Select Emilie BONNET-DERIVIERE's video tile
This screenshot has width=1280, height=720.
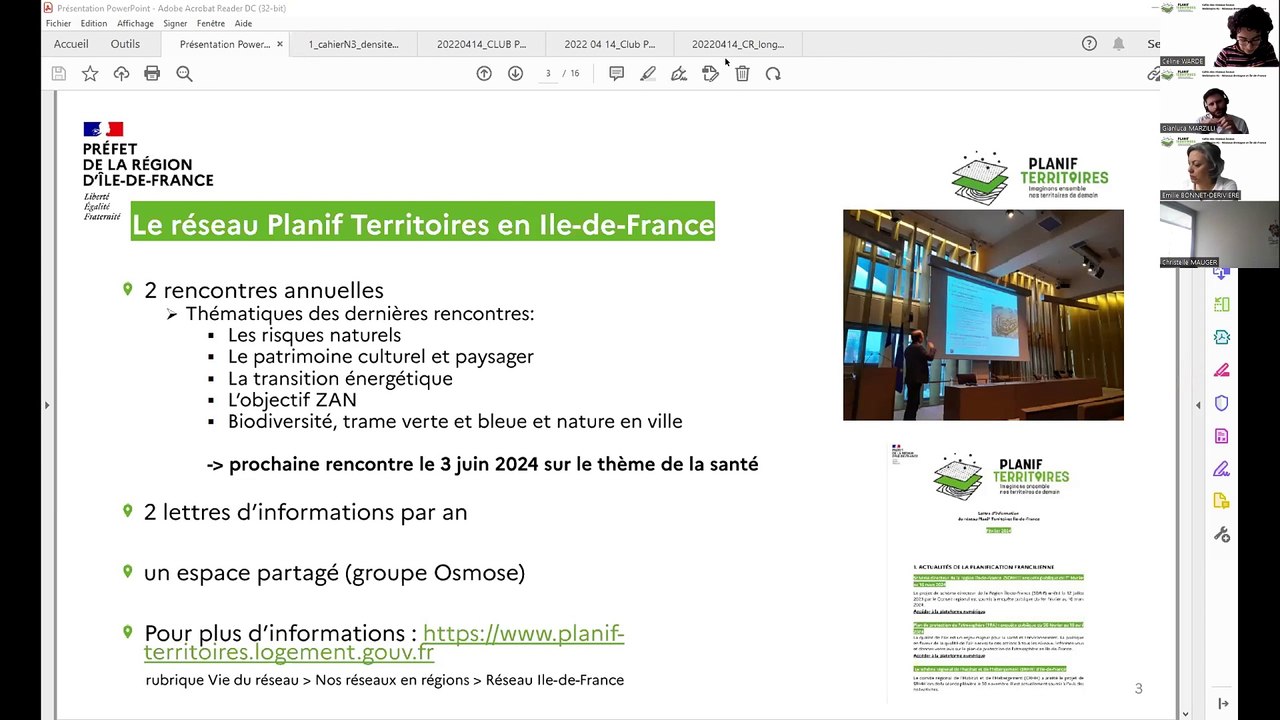[x=1220, y=168]
